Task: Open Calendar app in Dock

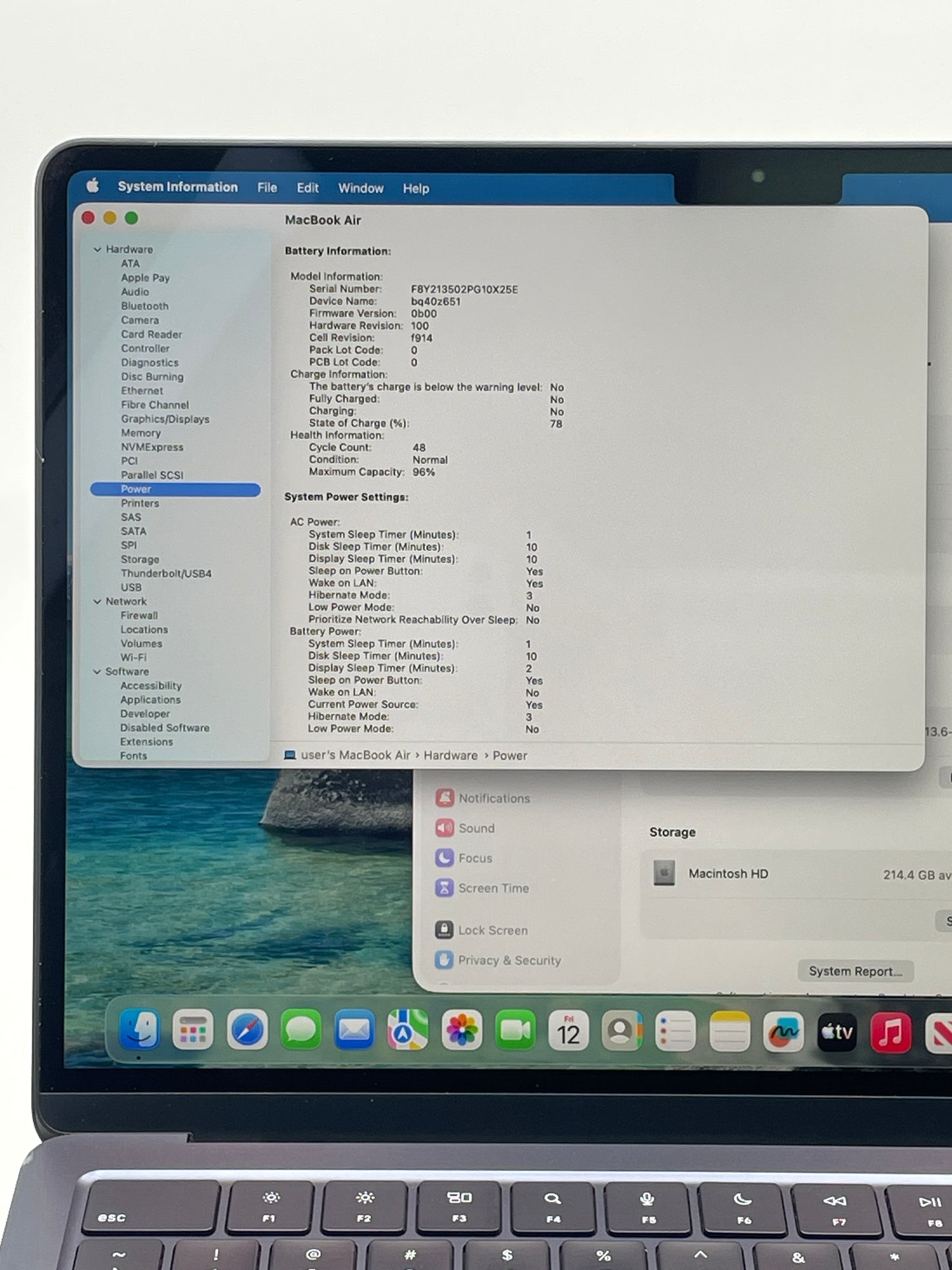Action: pyautogui.click(x=569, y=1031)
